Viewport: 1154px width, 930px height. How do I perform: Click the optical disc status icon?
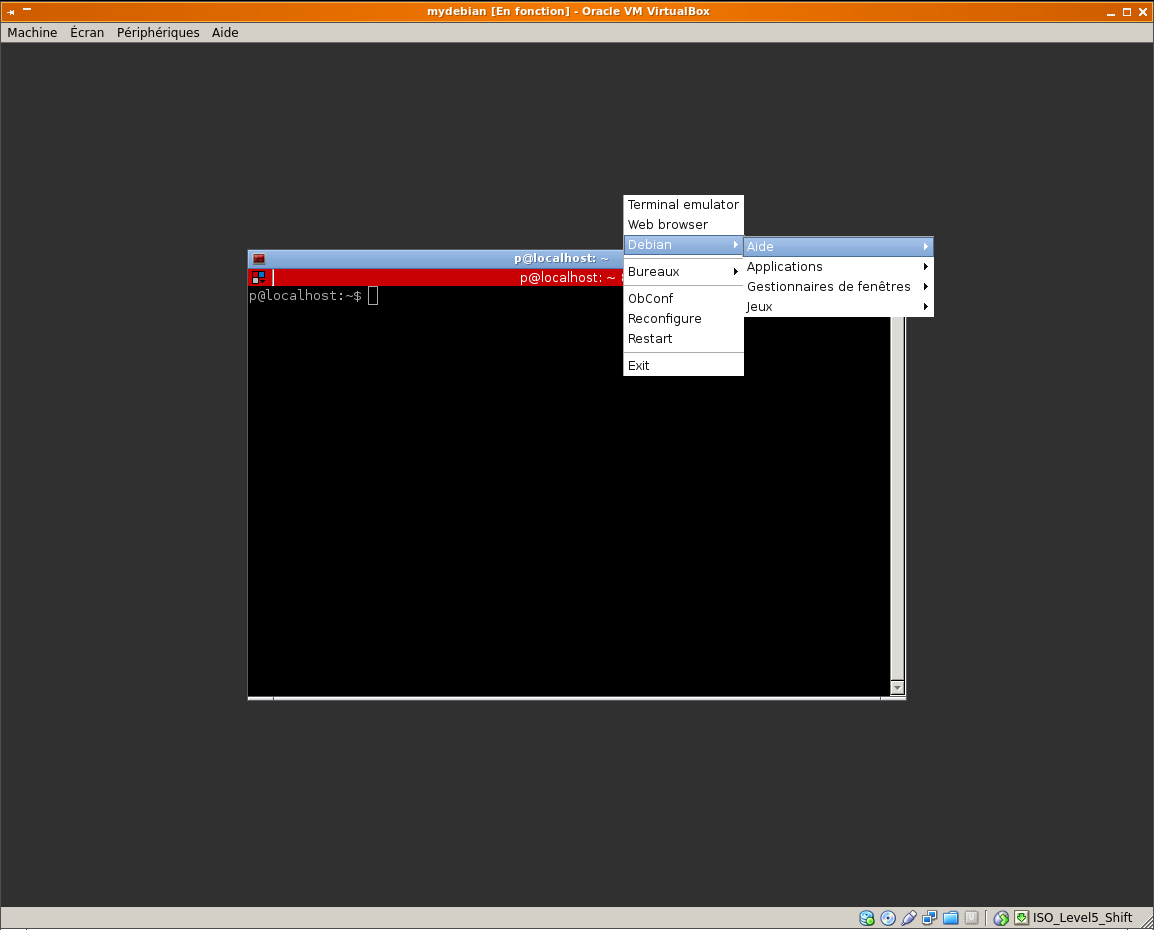coord(888,917)
